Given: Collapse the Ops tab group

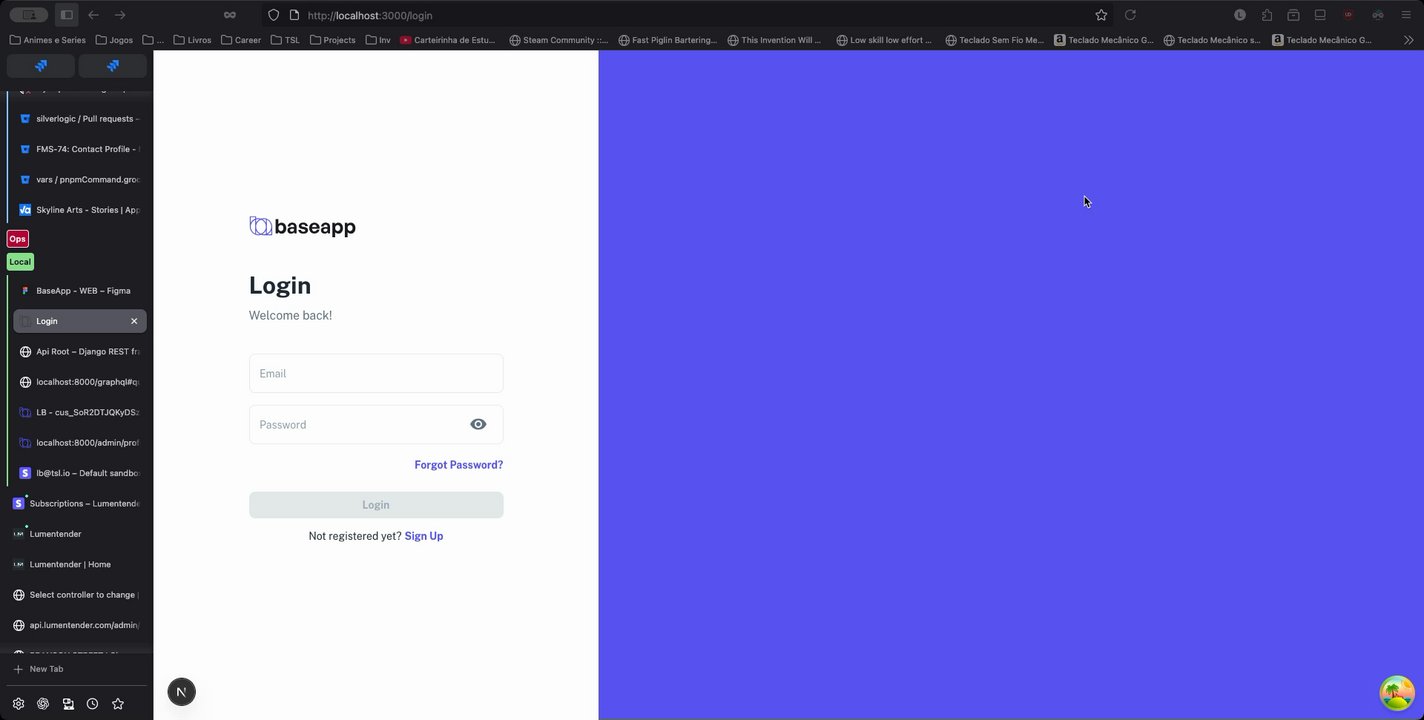Looking at the screenshot, I should pyautogui.click(x=17, y=239).
